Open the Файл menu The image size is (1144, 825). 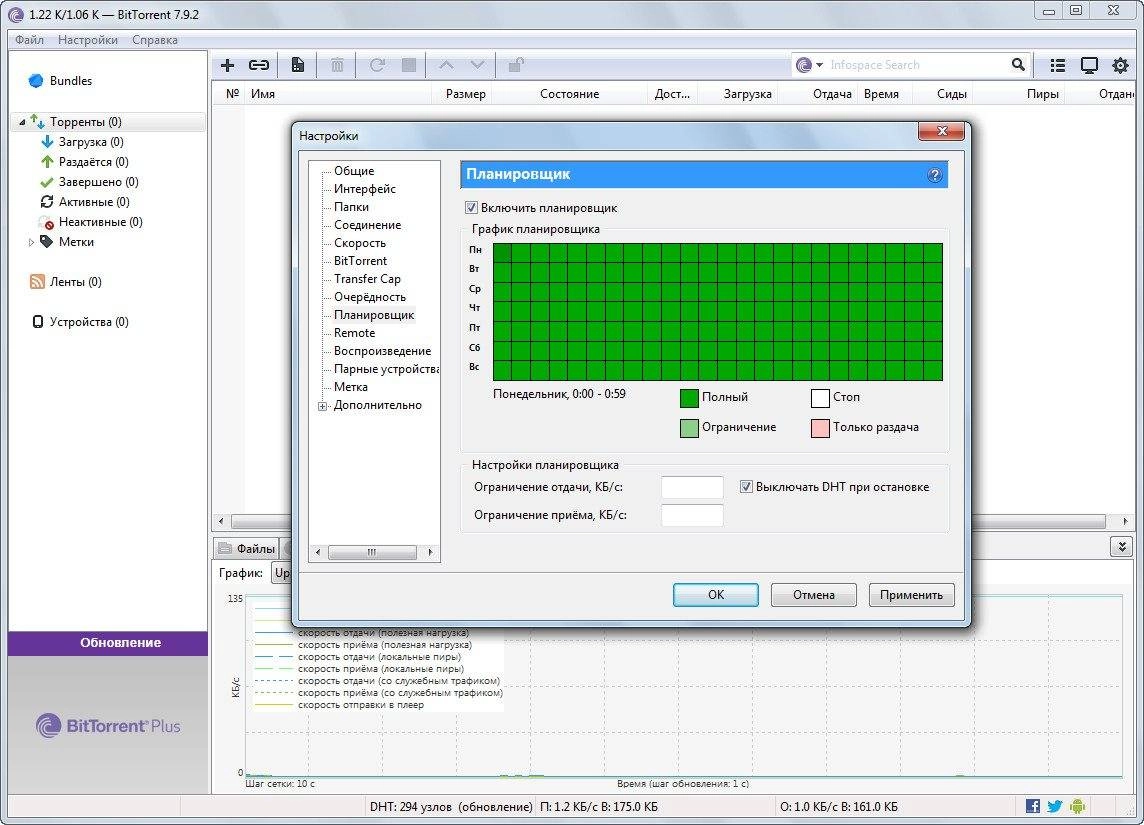tap(29, 40)
